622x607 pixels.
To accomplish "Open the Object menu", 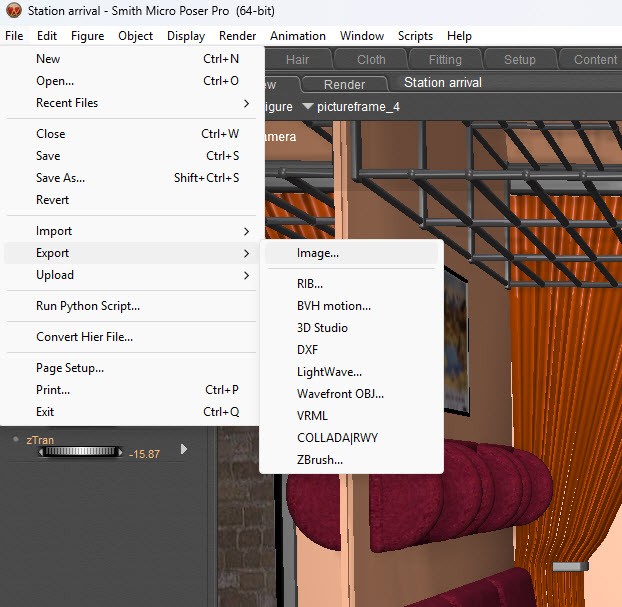I will 135,36.
